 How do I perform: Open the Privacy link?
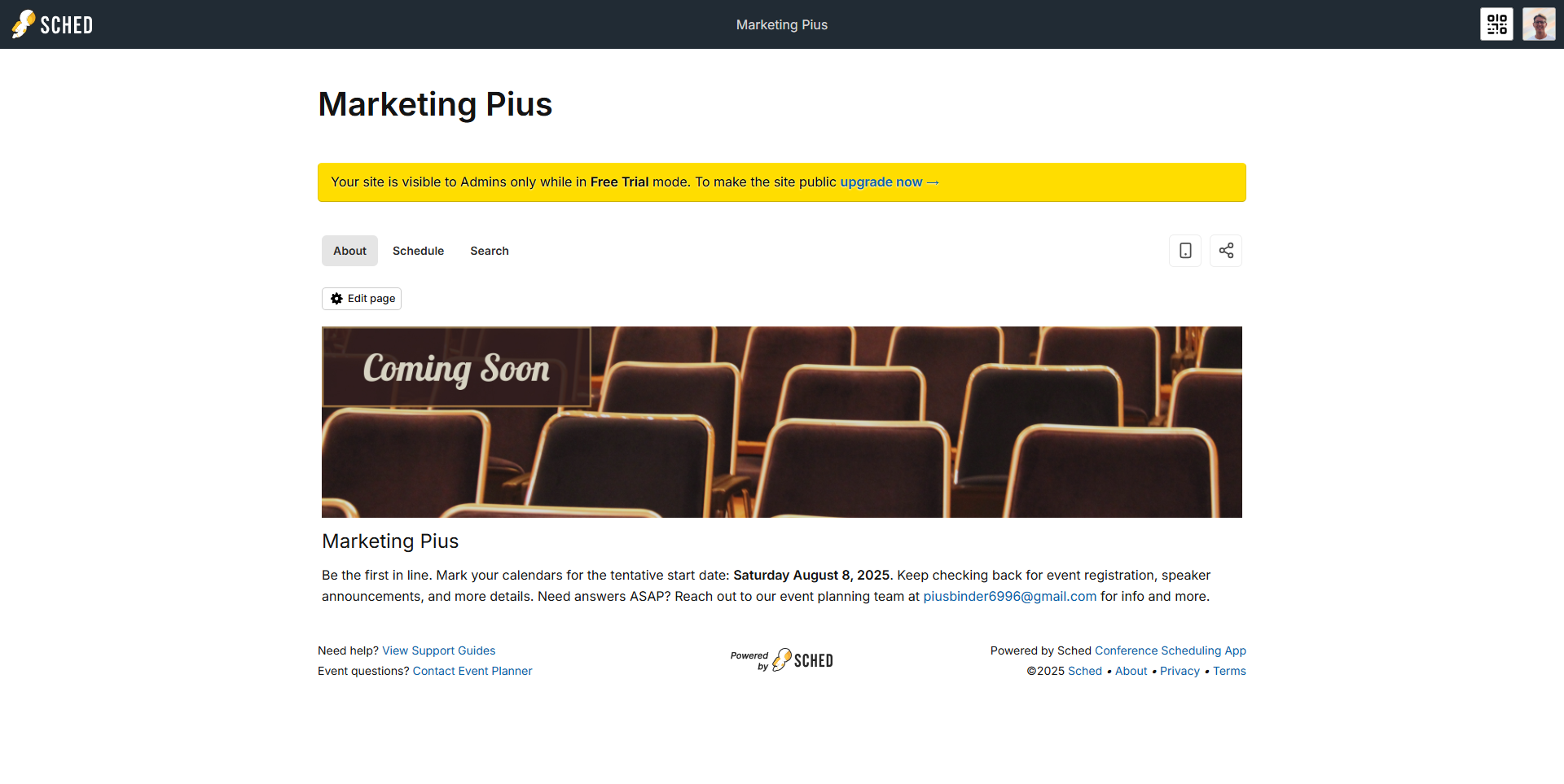click(x=1180, y=671)
